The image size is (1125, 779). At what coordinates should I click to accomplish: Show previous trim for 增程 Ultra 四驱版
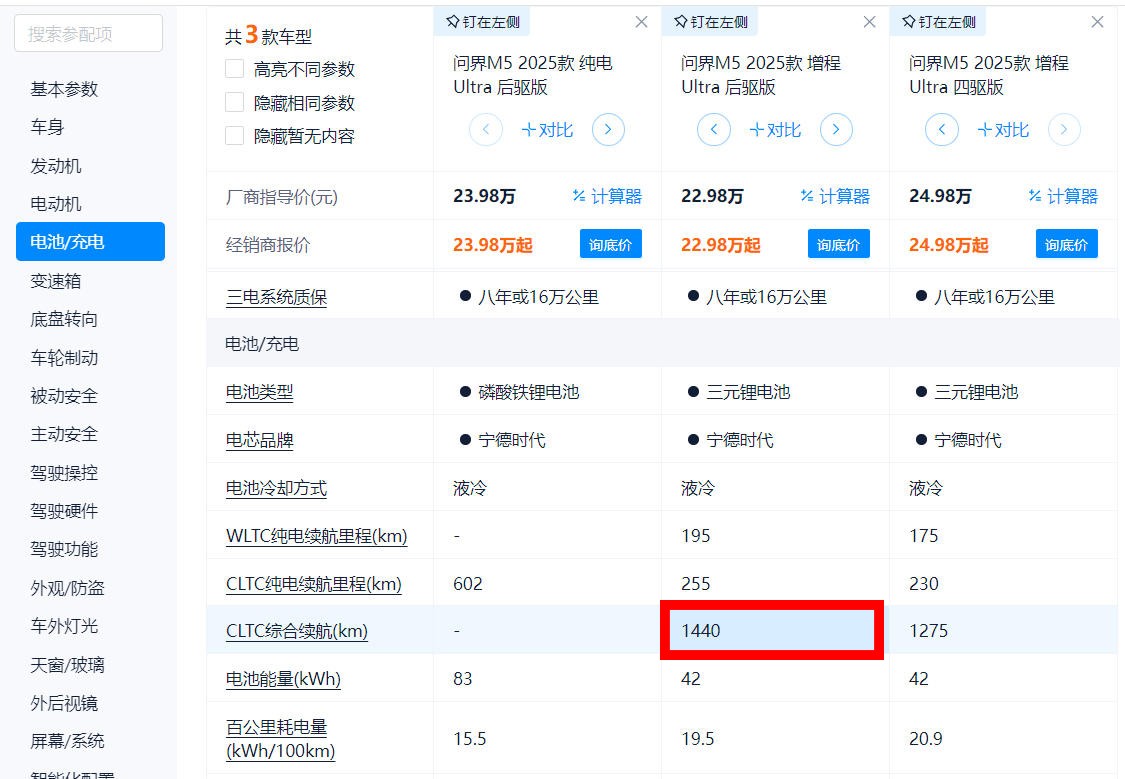point(942,130)
